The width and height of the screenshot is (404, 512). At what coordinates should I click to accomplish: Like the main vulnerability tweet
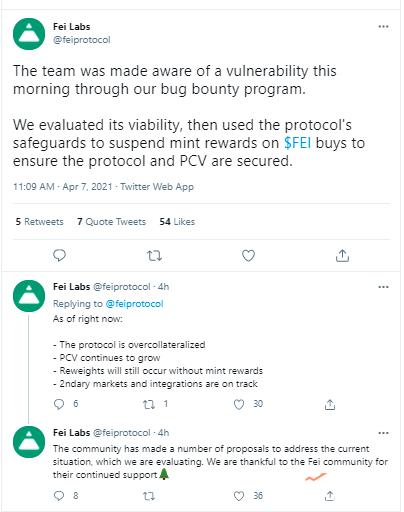[x=248, y=256]
